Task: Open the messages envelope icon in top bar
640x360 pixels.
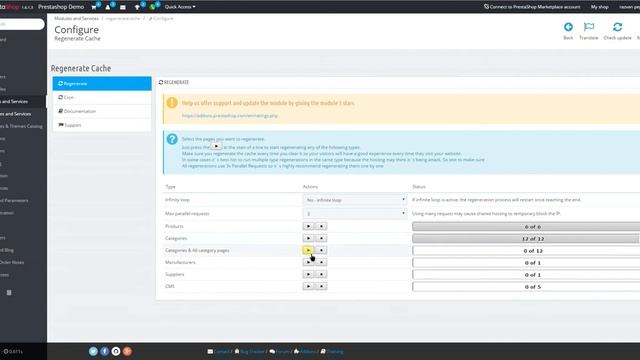Action: click(123, 7)
